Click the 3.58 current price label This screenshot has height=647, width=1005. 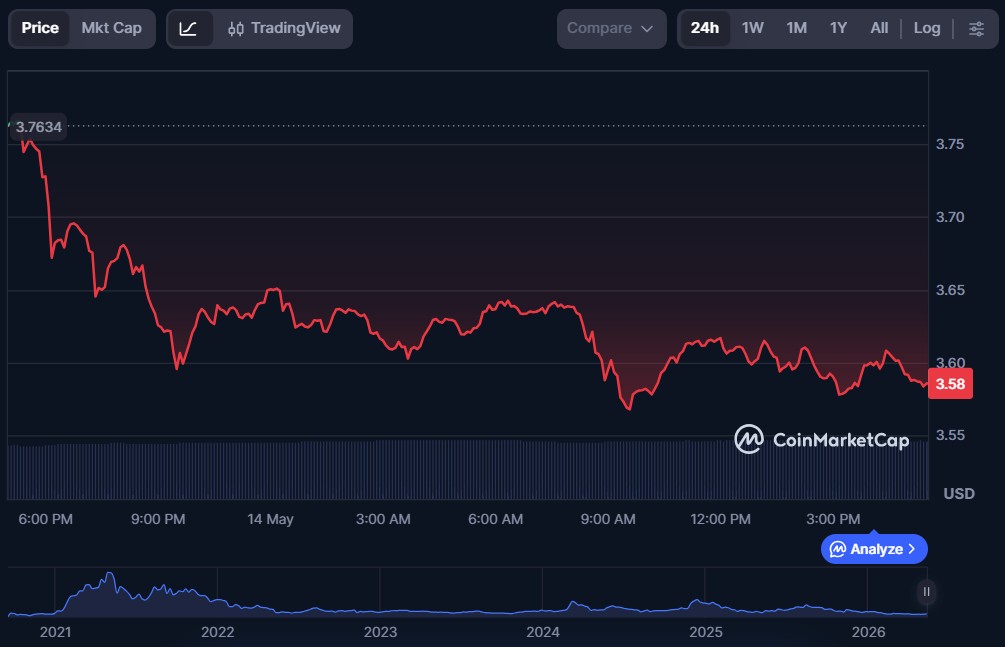950,383
